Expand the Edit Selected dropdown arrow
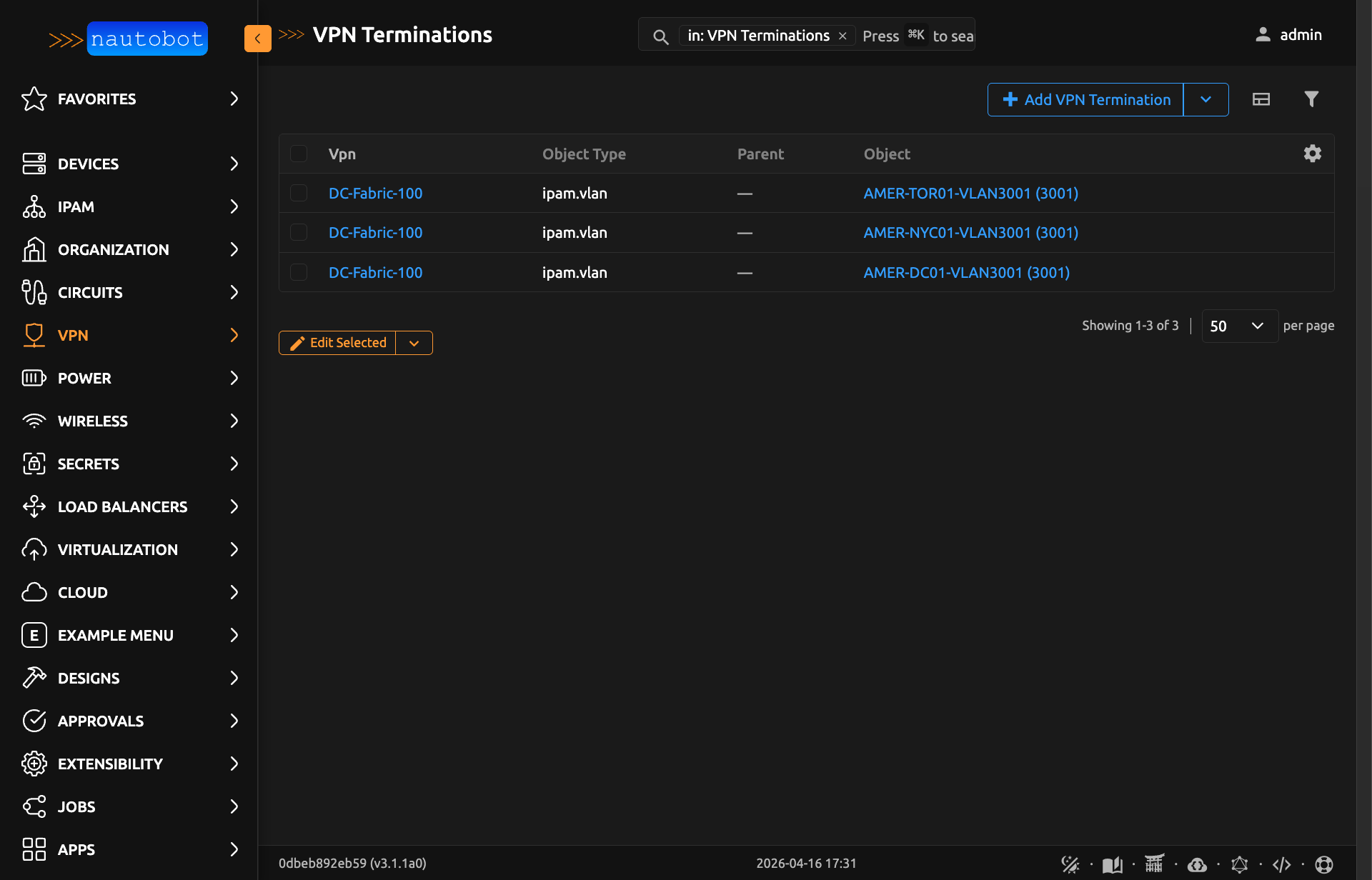This screenshot has height=880, width=1372. point(414,343)
